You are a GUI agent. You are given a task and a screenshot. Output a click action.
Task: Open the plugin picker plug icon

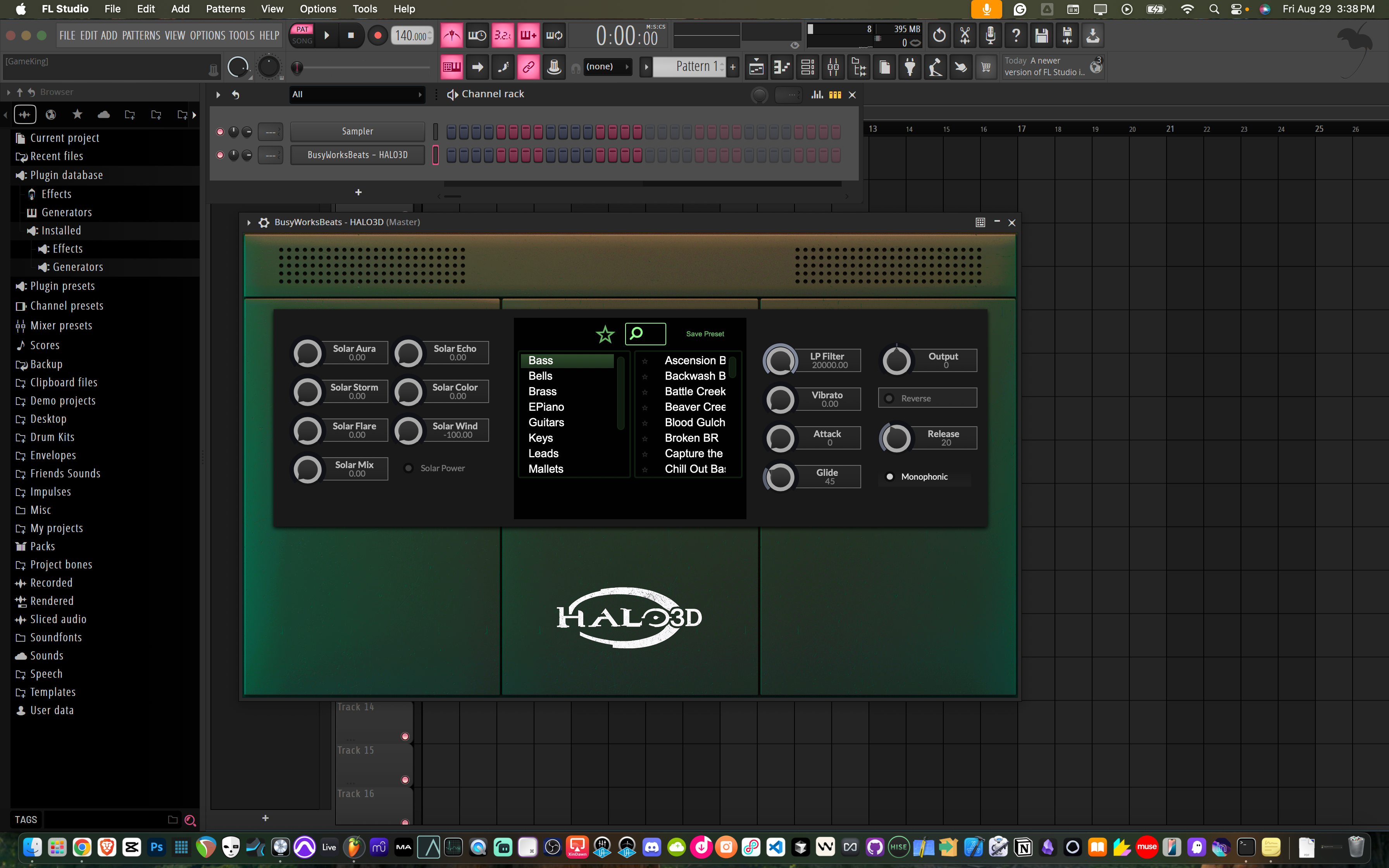point(910,67)
